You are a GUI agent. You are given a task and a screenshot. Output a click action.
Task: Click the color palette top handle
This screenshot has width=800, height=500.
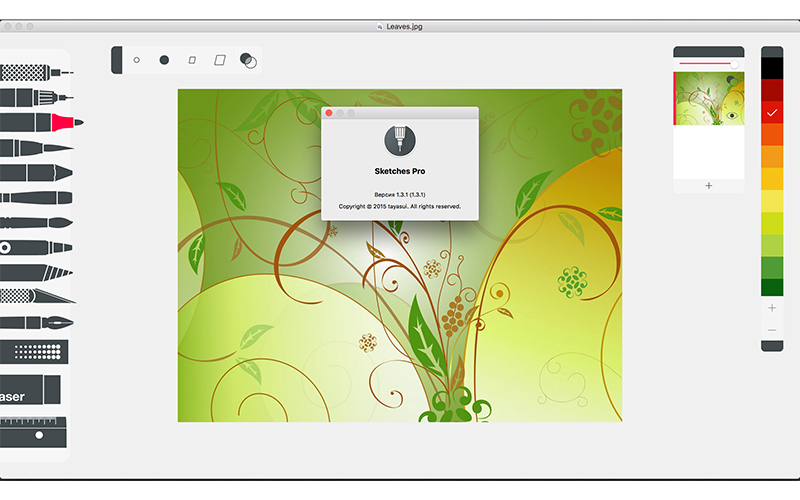click(x=772, y=52)
